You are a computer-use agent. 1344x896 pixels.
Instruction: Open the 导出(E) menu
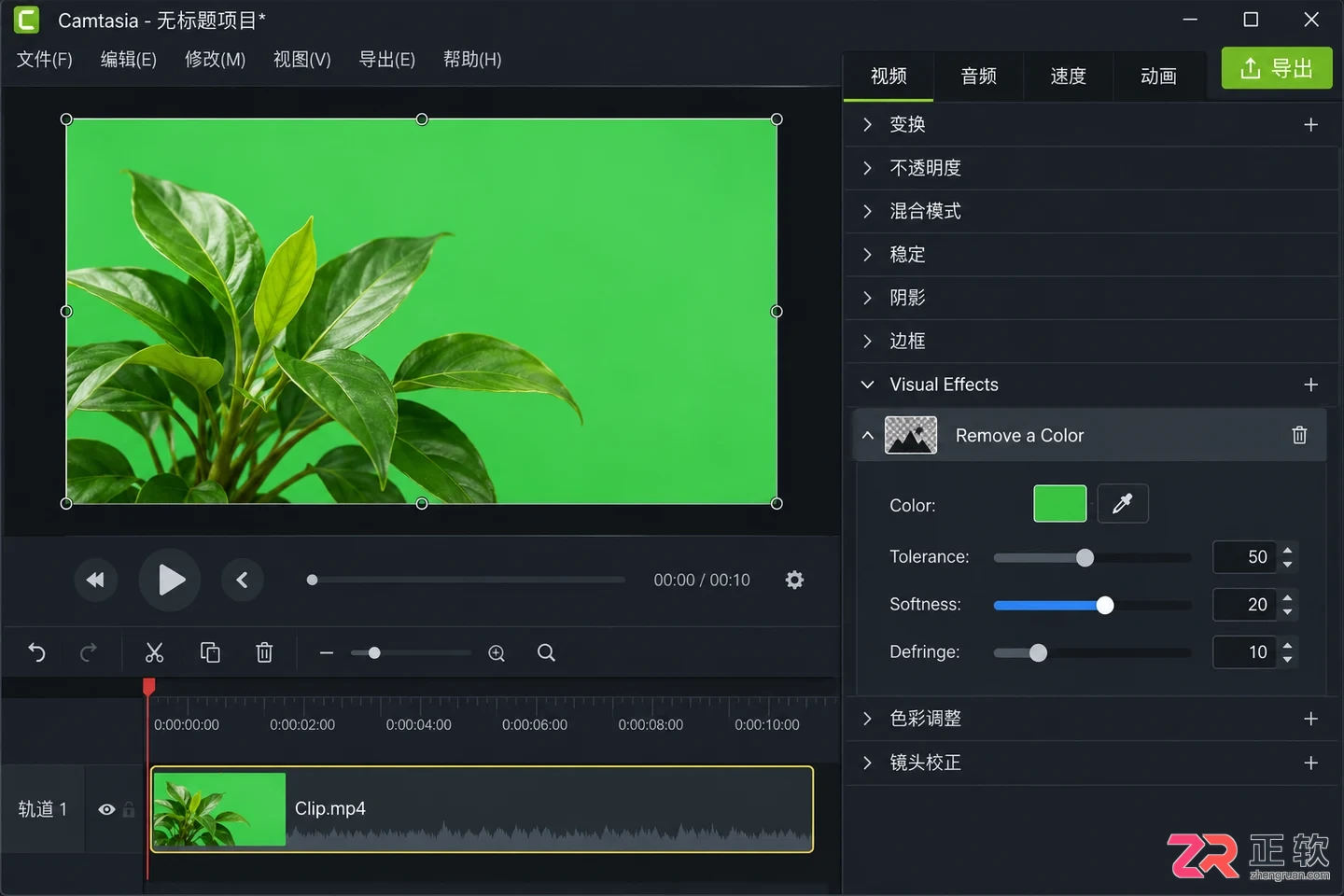click(386, 60)
